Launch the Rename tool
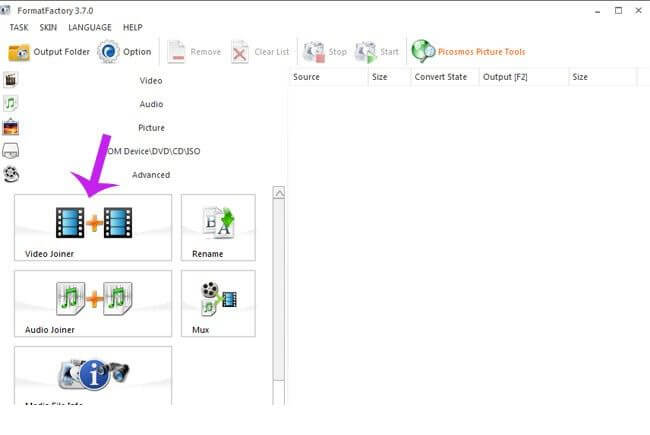This screenshot has height=435, width=650. click(x=217, y=227)
